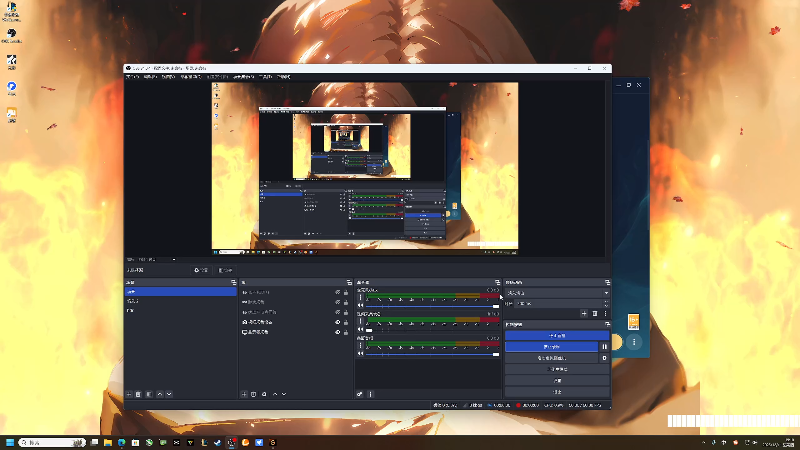This screenshot has width=800, height=450.
Task: Undock the Scene Transitions panel via pop-out icon
Action: pyautogui.click(x=607, y=283)
